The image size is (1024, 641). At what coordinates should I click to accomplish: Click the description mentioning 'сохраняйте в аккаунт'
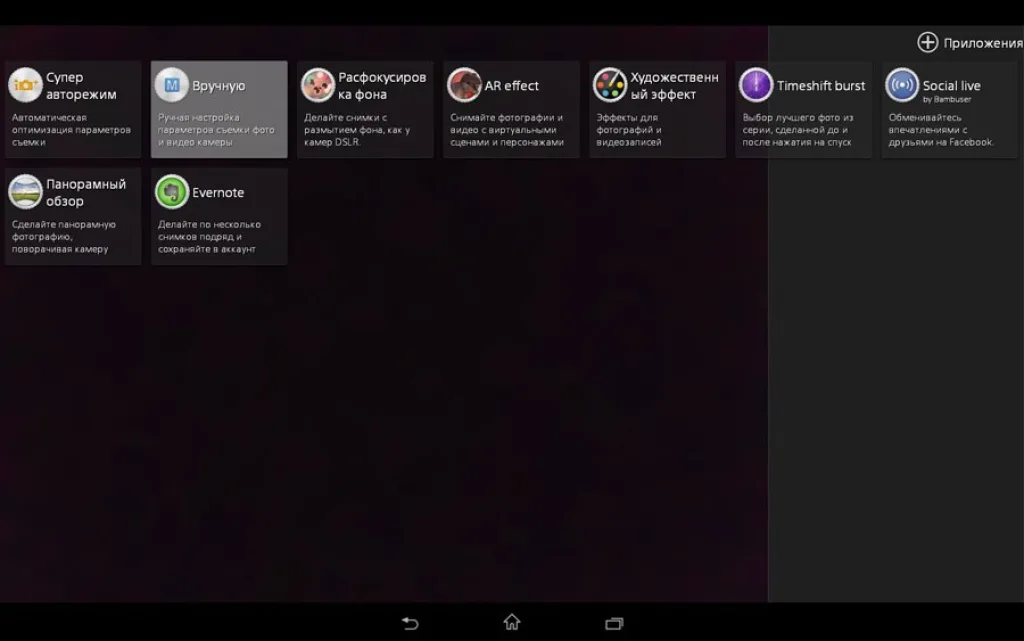(209, 237)
